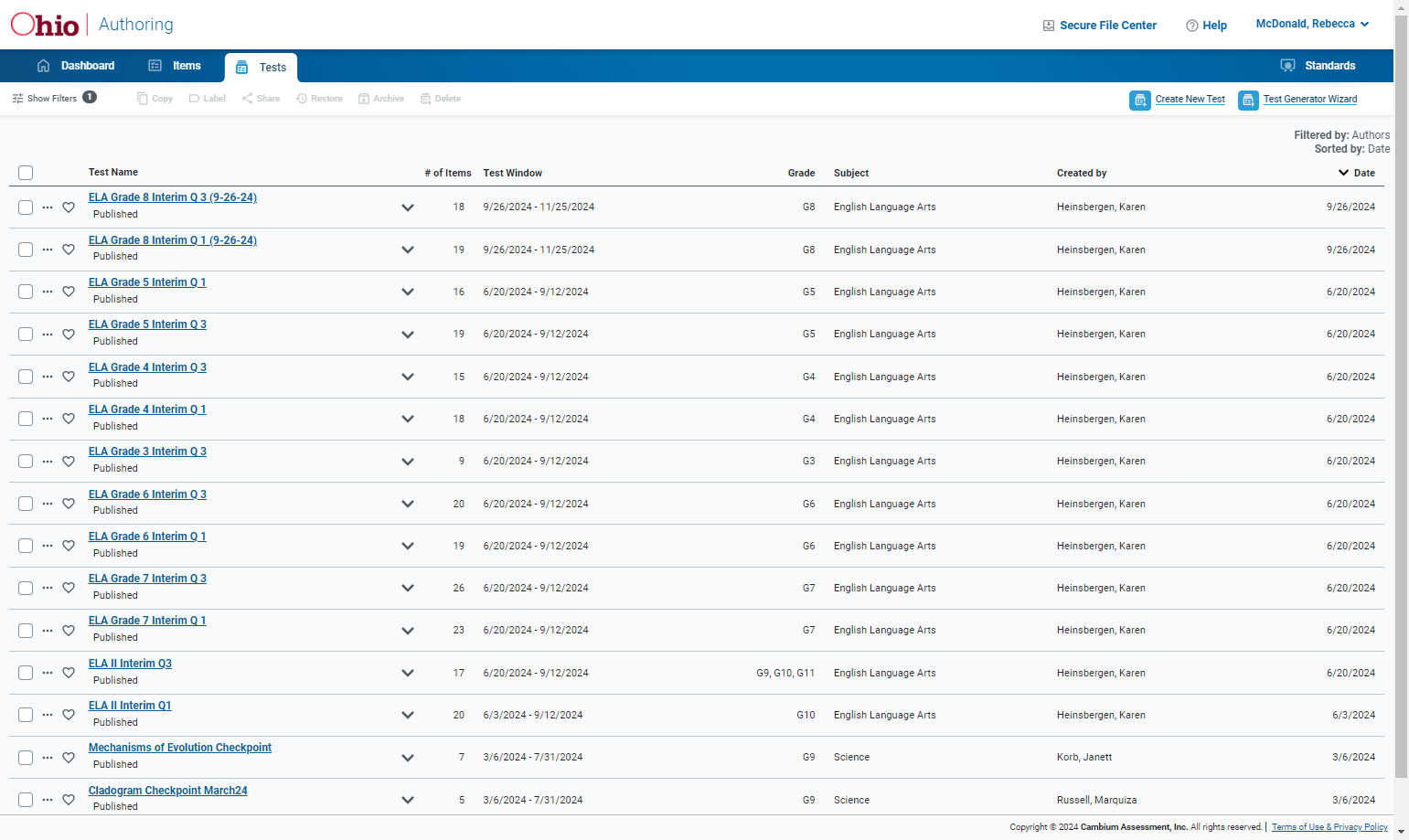Select the ELA Grade 3 Interim Q 3 row
The width and height of the screenshot is (1409, 840).
click(26, 462)
